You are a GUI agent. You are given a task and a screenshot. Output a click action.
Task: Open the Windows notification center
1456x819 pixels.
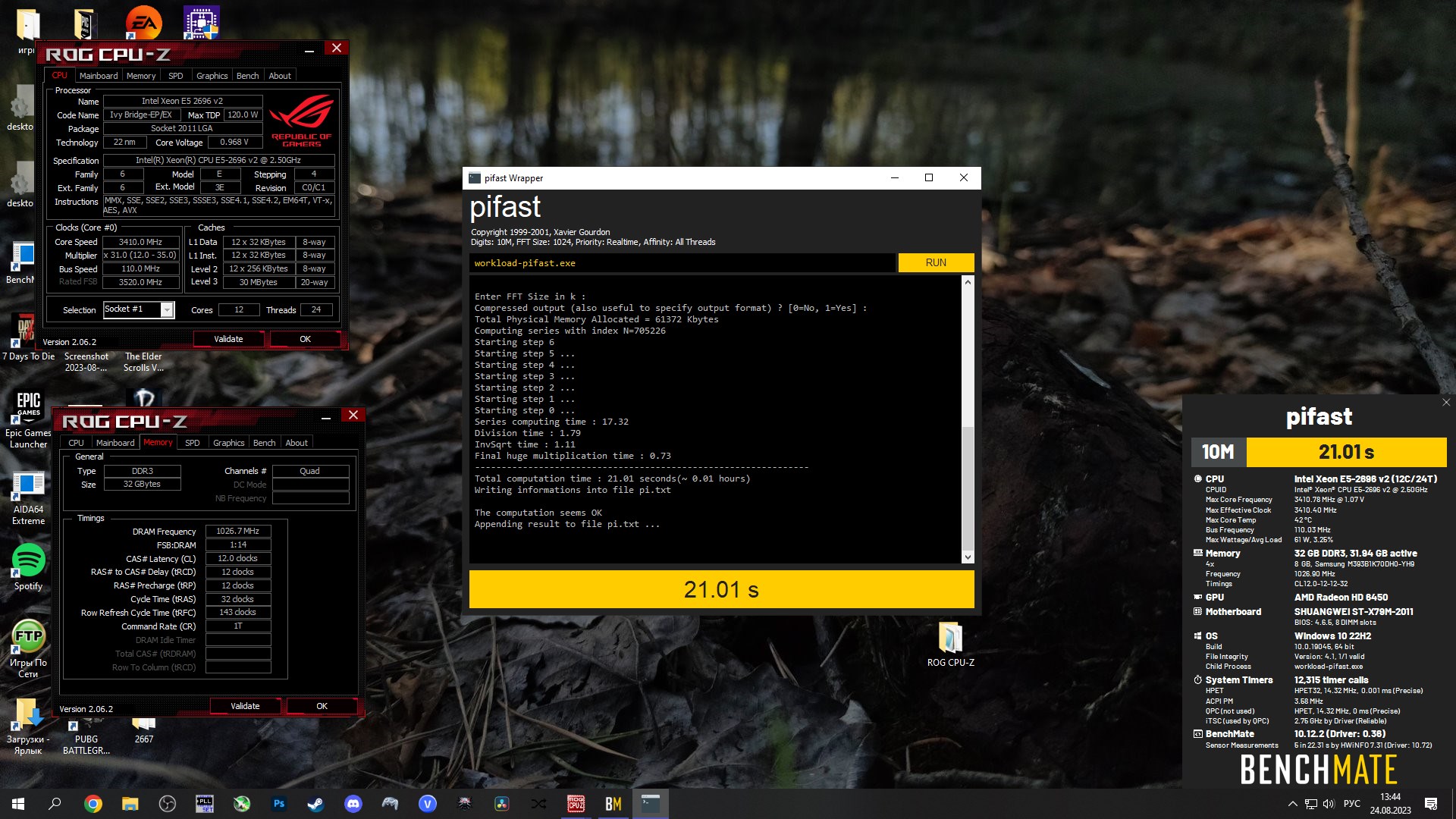(1431, 804)
